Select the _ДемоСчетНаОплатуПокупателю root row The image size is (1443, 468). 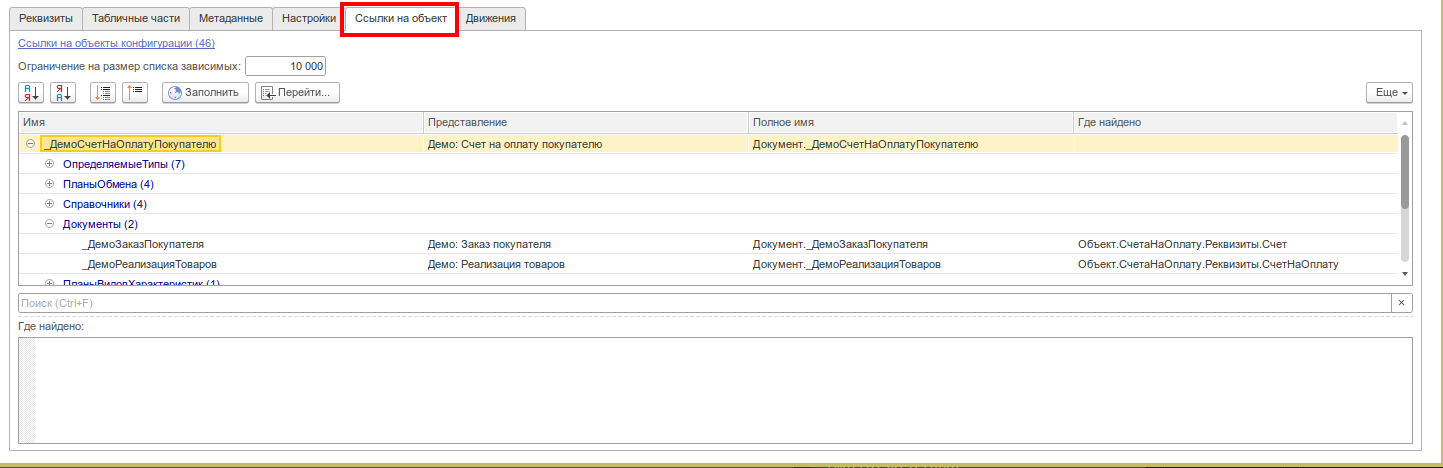pyautogui.click(x=708, y=144)
